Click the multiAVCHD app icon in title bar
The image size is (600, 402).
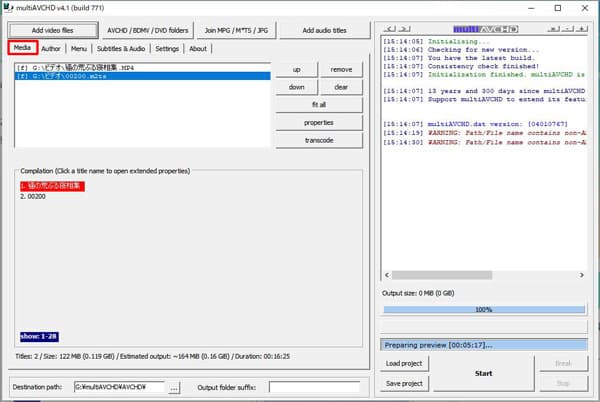9,8
